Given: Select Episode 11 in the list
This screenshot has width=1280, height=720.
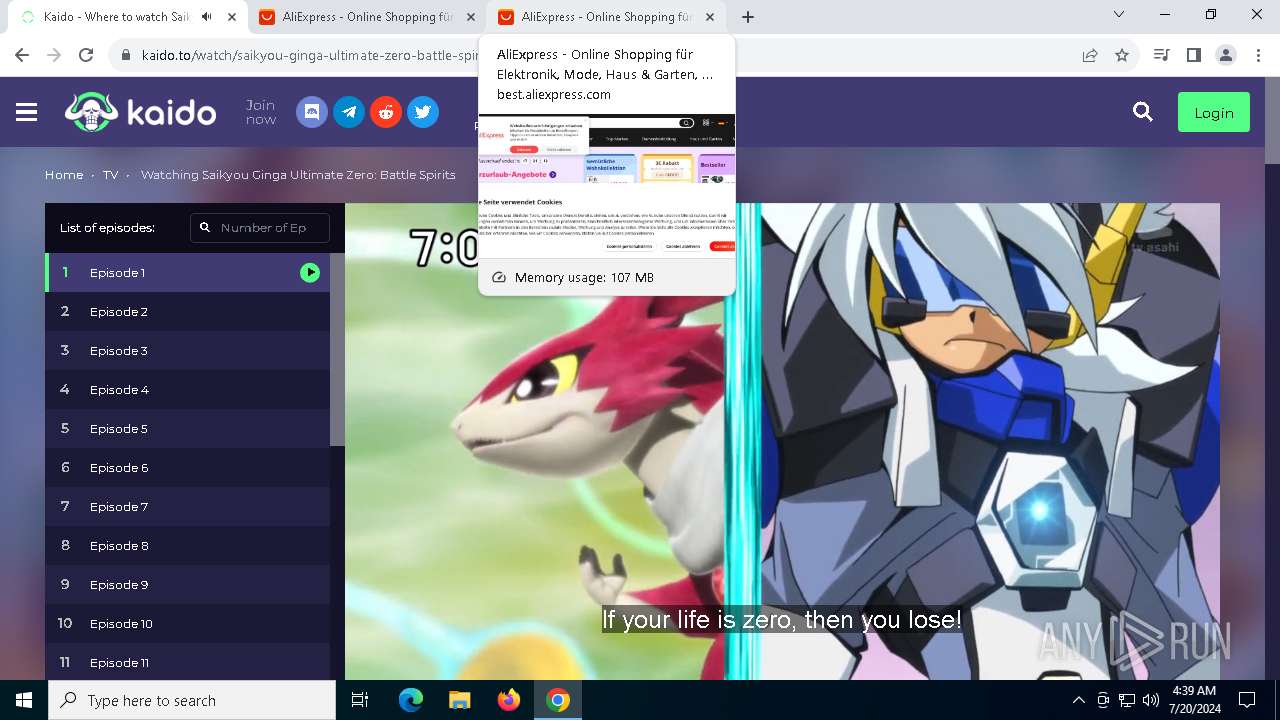Looking at the screenshot, I should [x=187, y=662].
